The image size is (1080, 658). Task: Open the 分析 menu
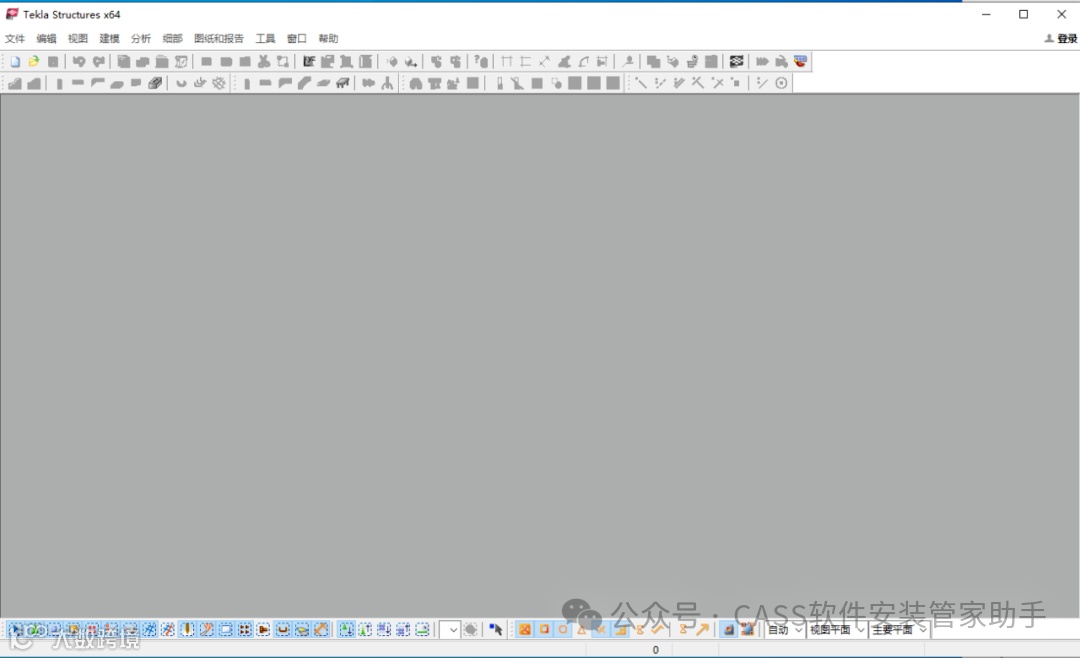coord(141,39)
